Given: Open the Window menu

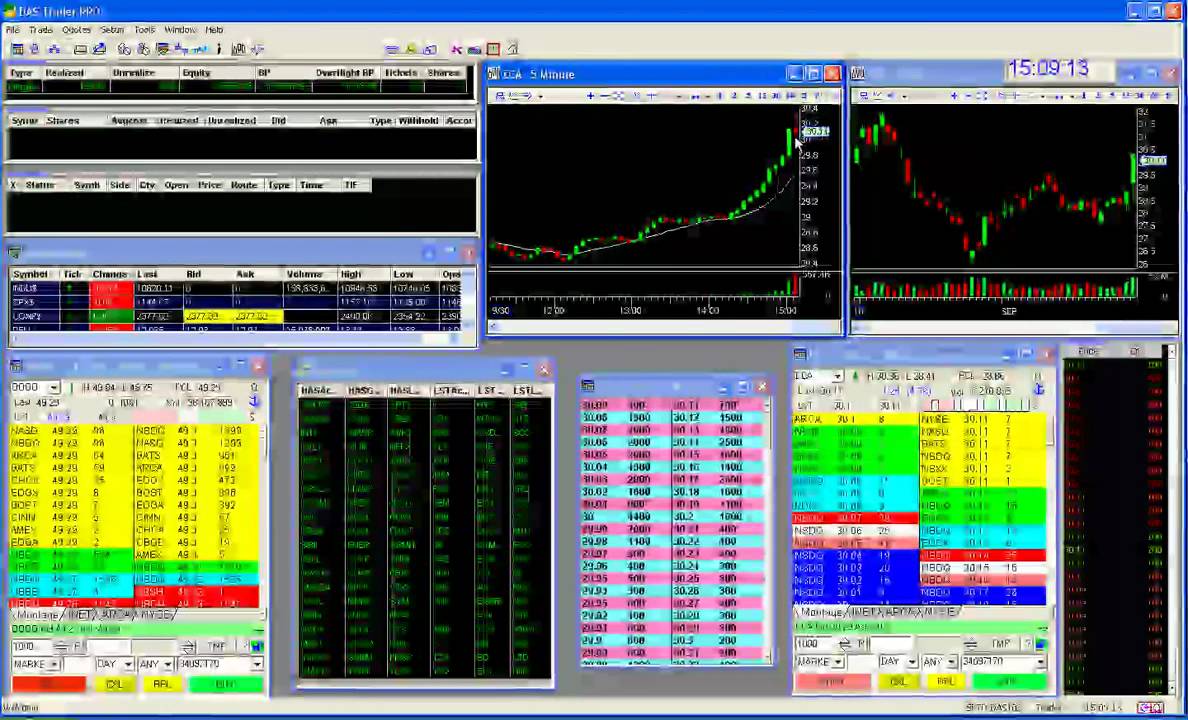Looking at the screenshot, I should click(x=180, y=30).
